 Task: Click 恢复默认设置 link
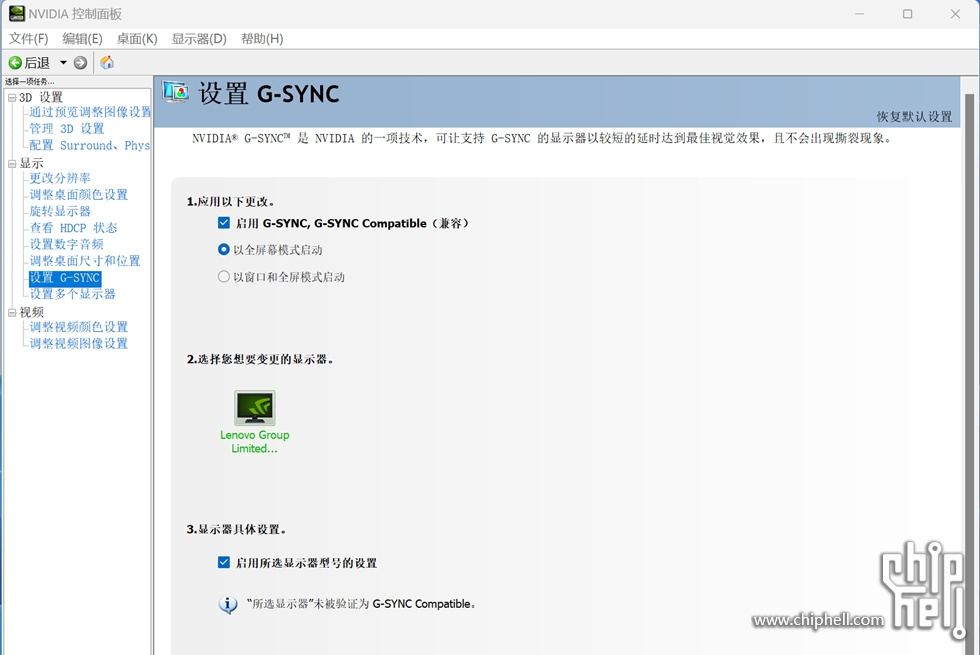point(914,117)
